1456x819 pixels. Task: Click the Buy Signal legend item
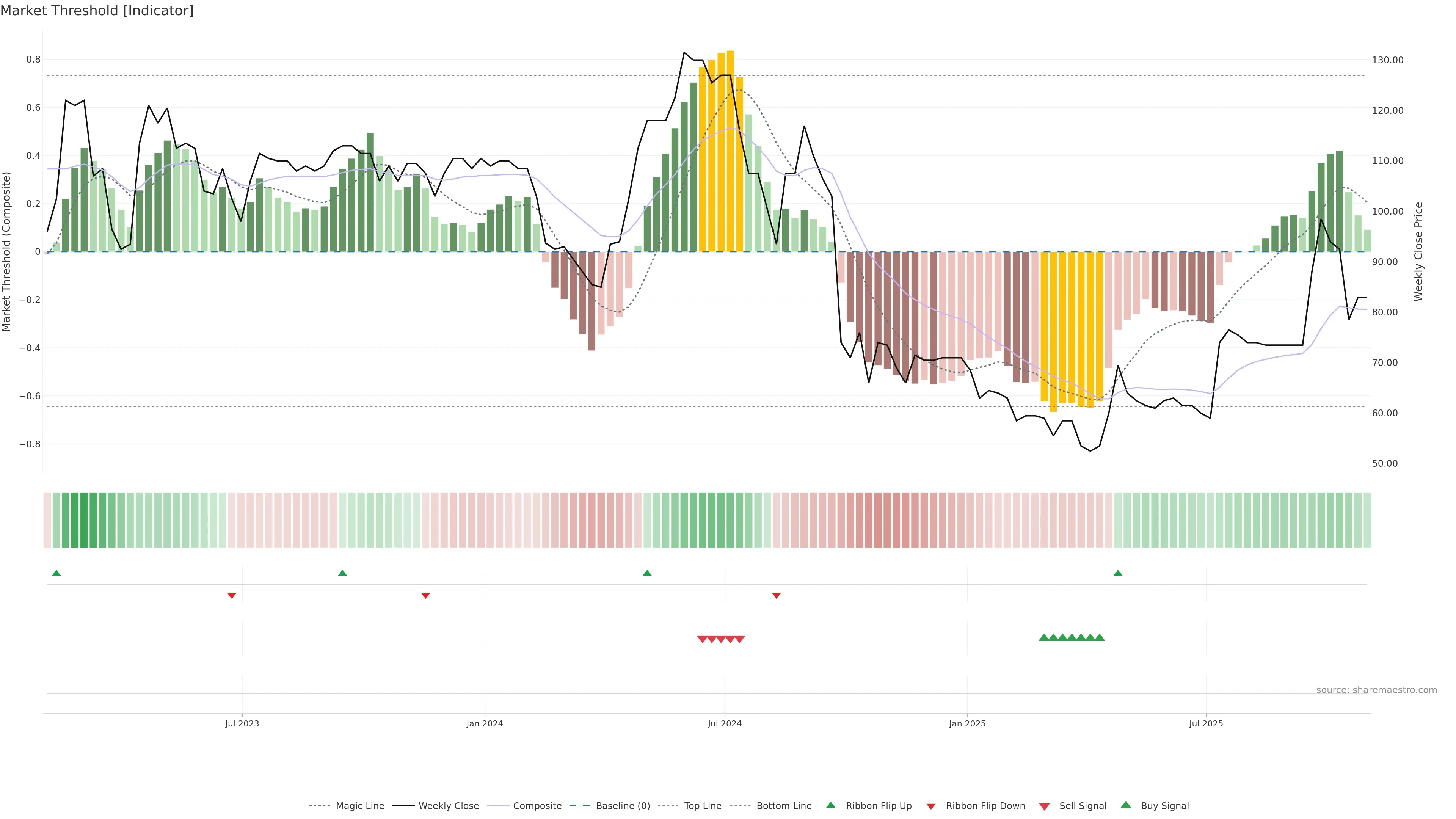click(1164, 806)
